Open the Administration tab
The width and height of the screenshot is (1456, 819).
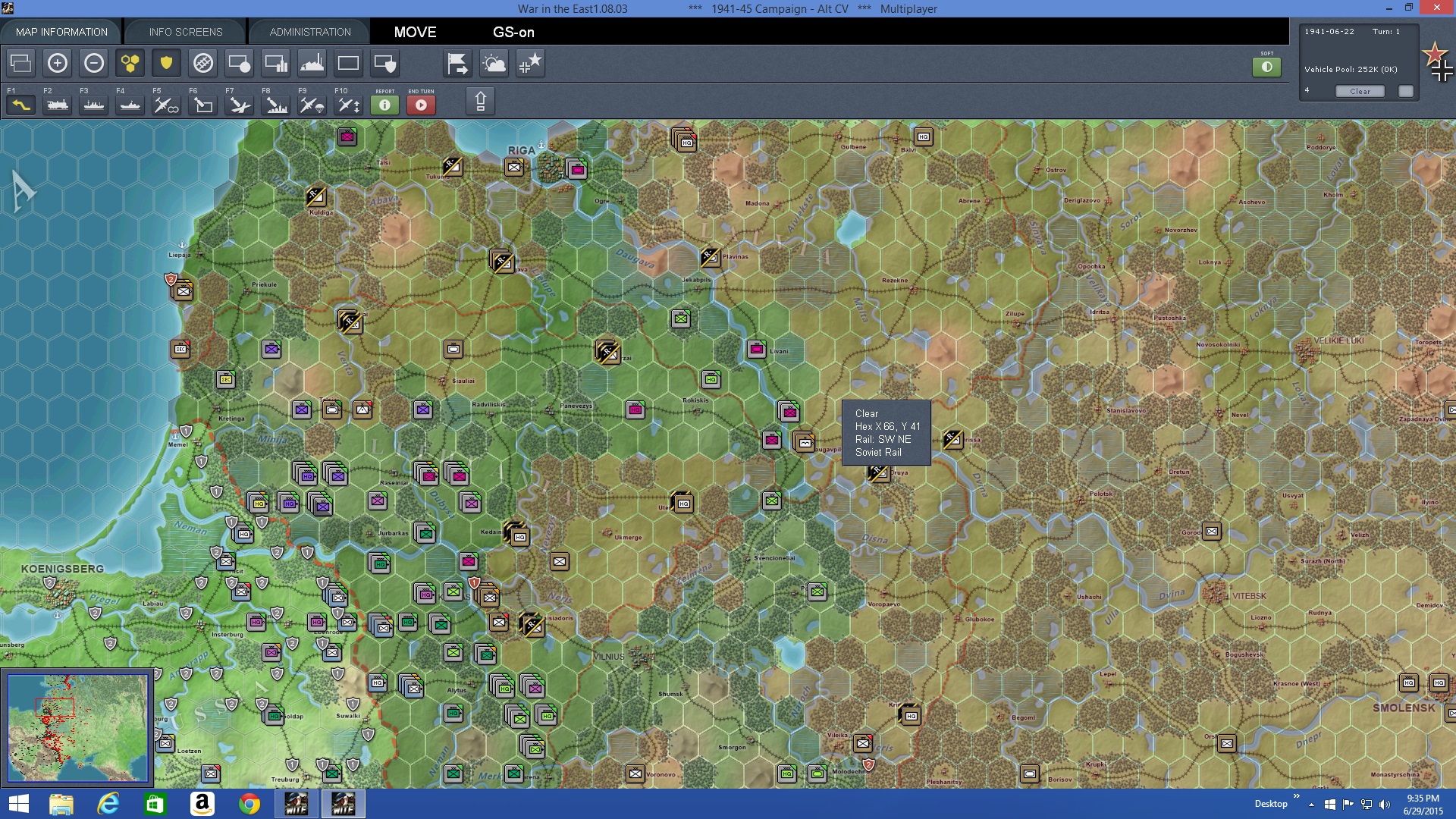pyautogui.click(x=310, y=32)
